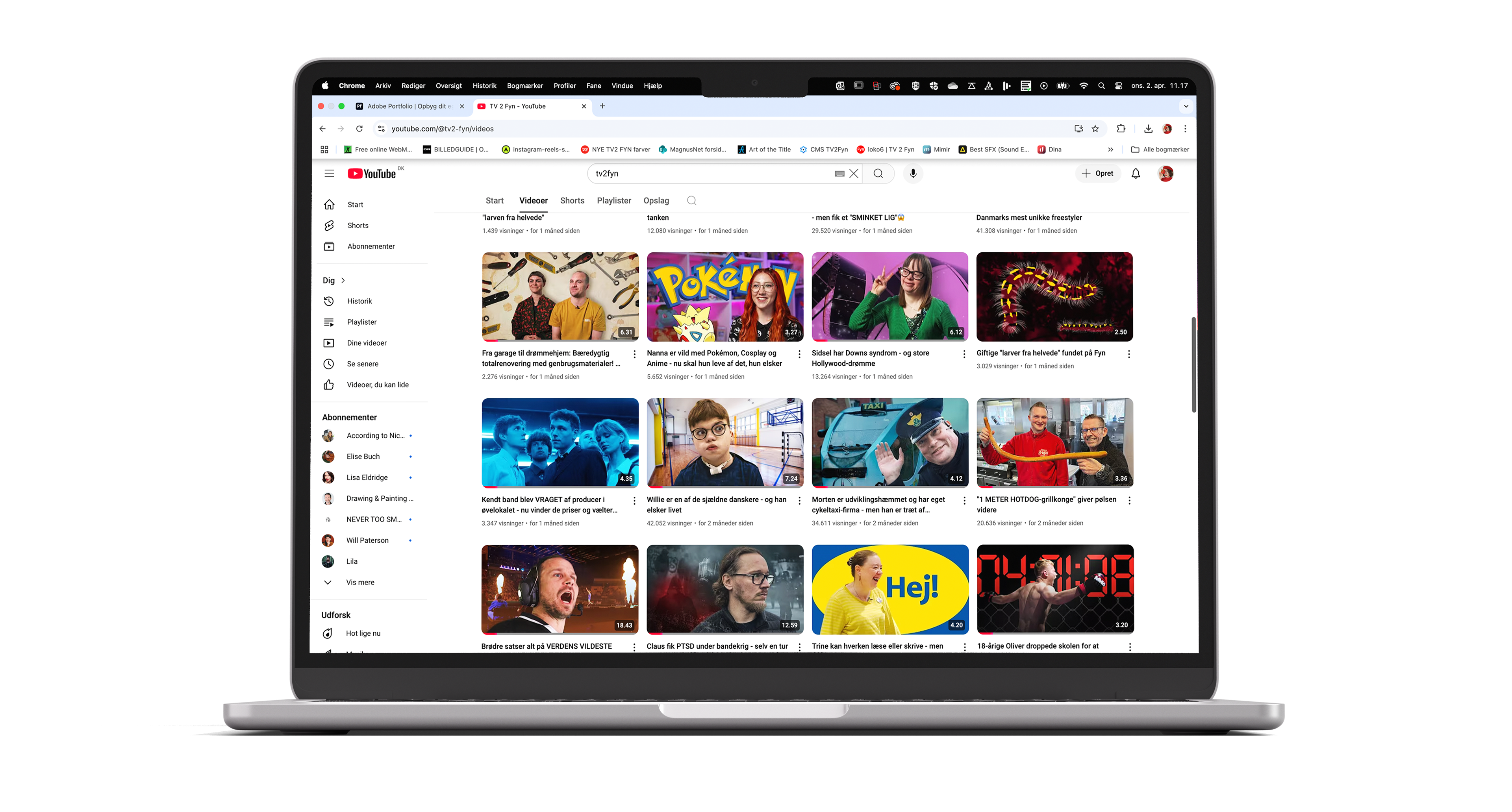
Task: Open a new browser tab
Action: (x=602, y=106)
